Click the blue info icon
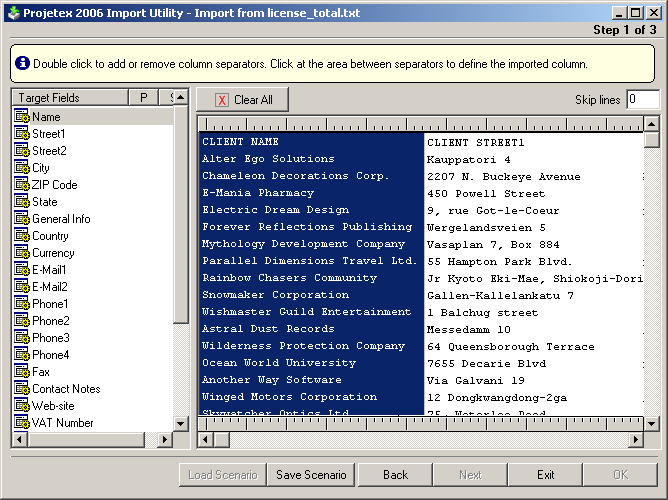668x500 pixels. (x=22, y=63)
